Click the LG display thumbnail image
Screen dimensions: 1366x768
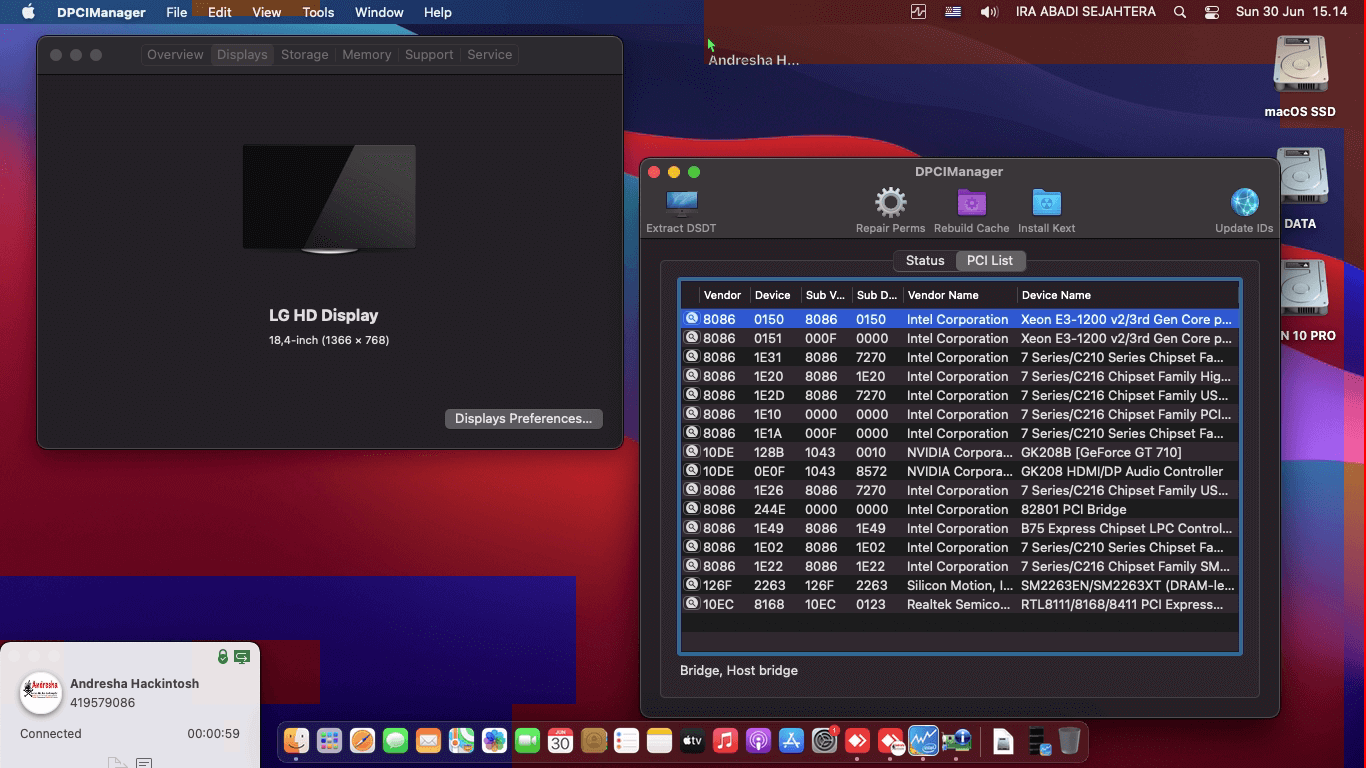pyautogui.click(x=329, y=198)
